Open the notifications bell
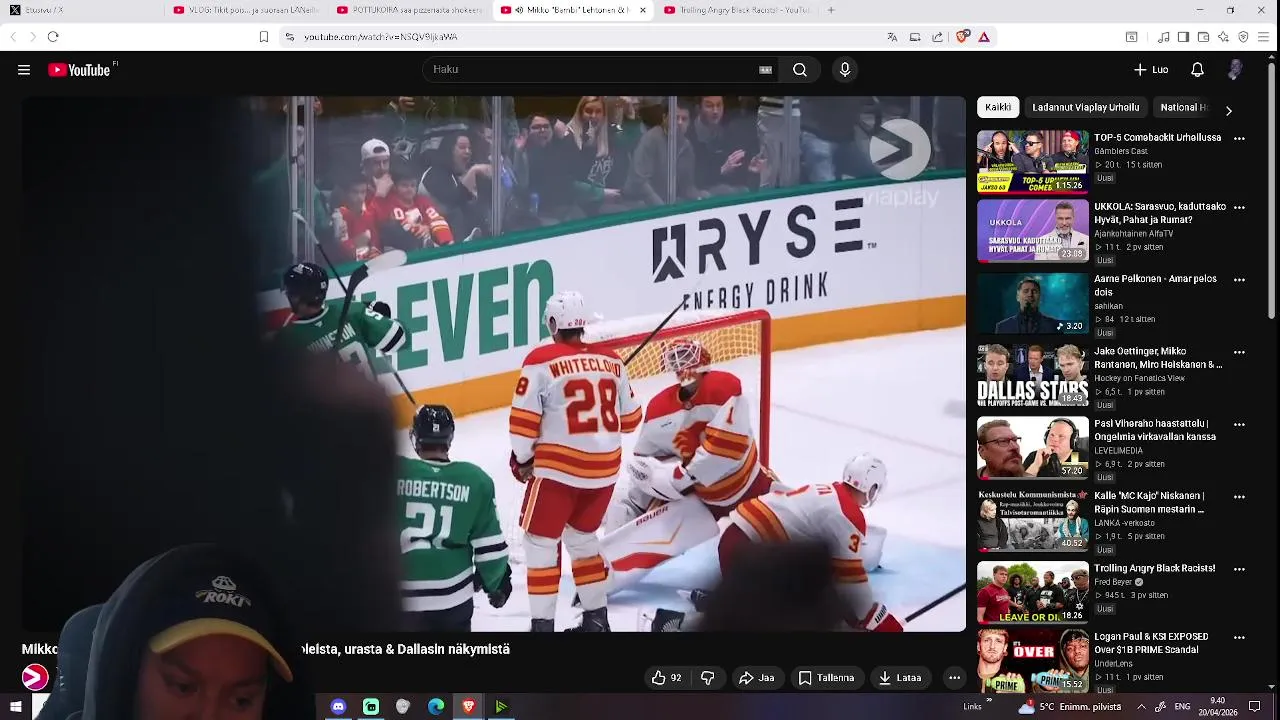The image size is (1280, 720). tap(1197, 70)
